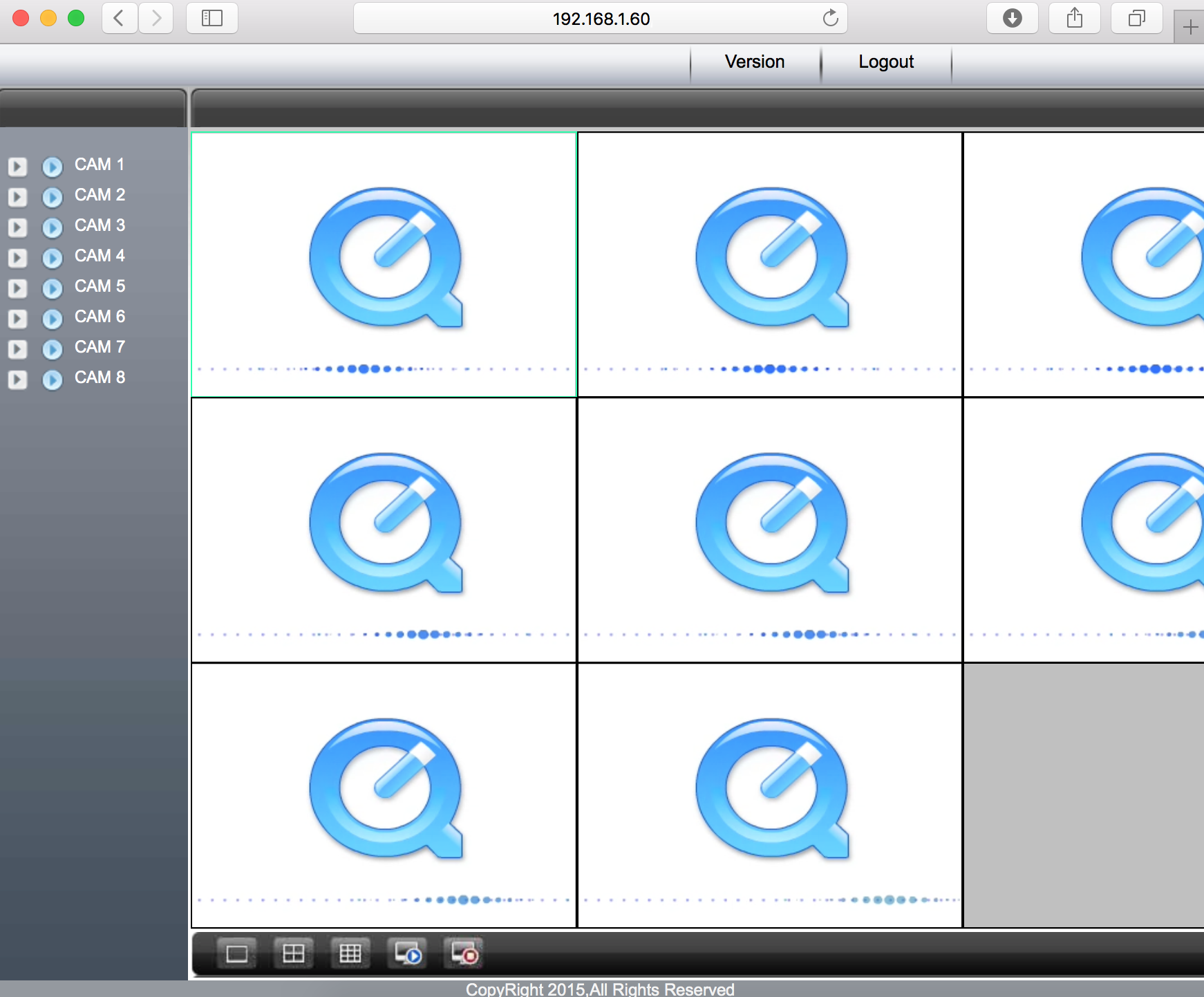Screen dimensions: 1204x997
Task: Select the first video pane in the bottom row
Action: (384, 795)
